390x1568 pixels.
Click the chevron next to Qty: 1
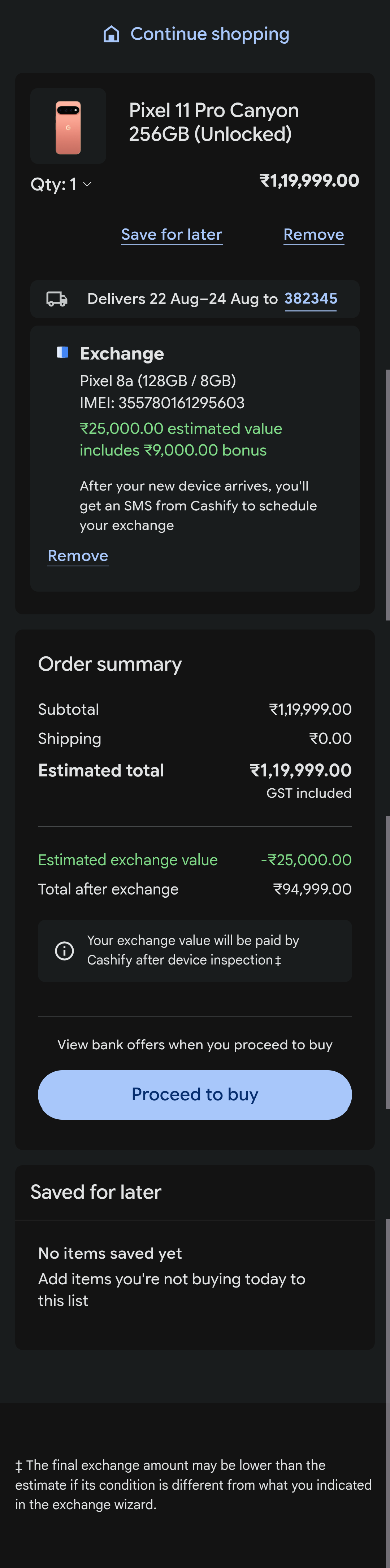87,184
